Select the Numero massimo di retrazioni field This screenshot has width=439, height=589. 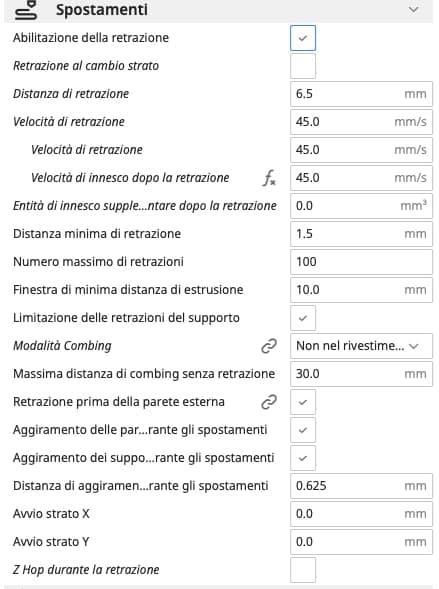pyautogui.click(x=361, y=262)
